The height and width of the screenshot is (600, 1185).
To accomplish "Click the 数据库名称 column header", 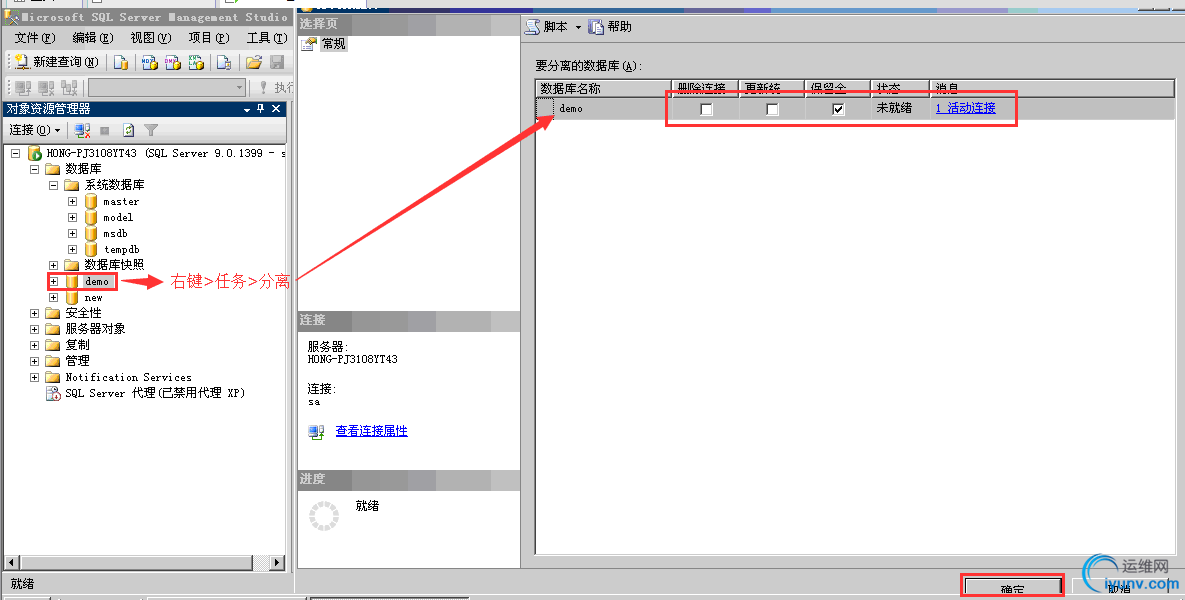I will click(x=604, y=89).
